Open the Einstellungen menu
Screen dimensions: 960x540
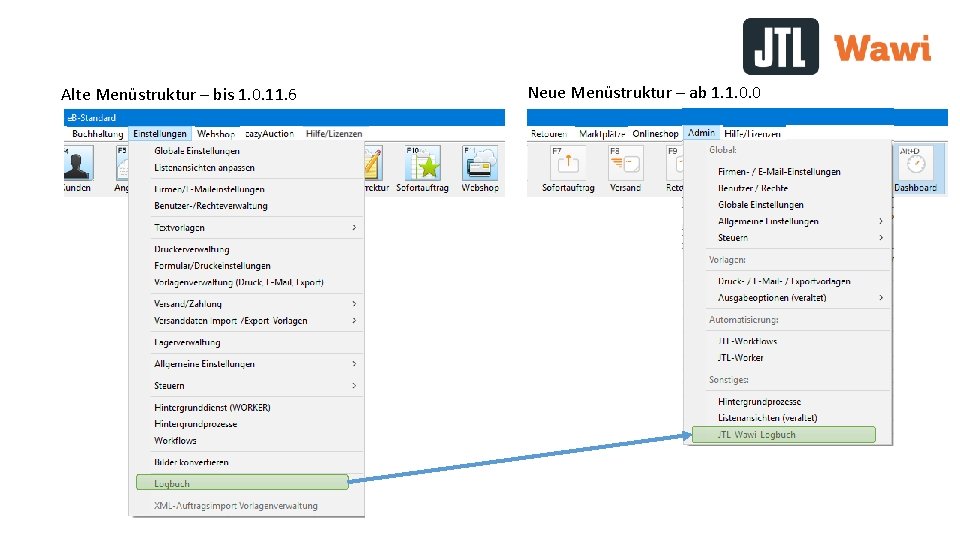tap(160, 133)
